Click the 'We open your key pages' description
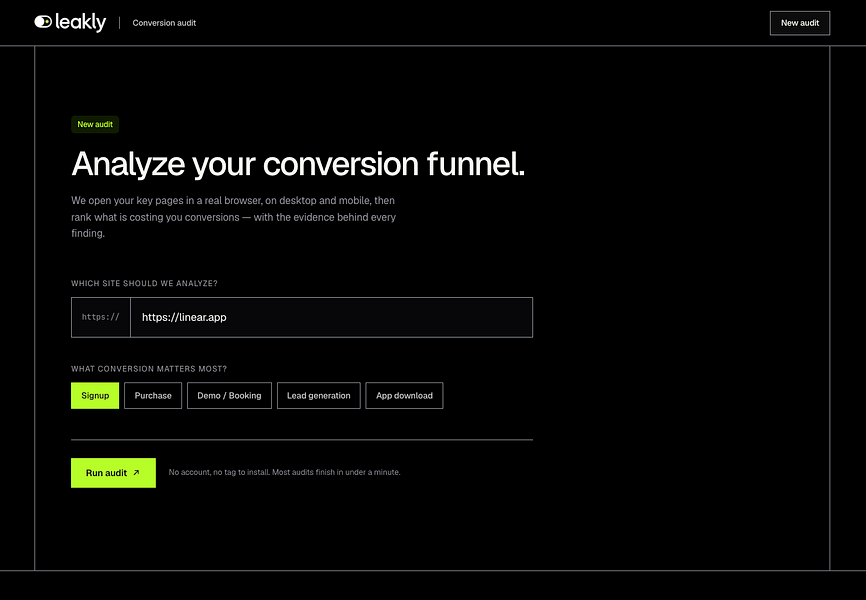The height and width of the screenshot is (600, 866). click(x=234, y=217)
